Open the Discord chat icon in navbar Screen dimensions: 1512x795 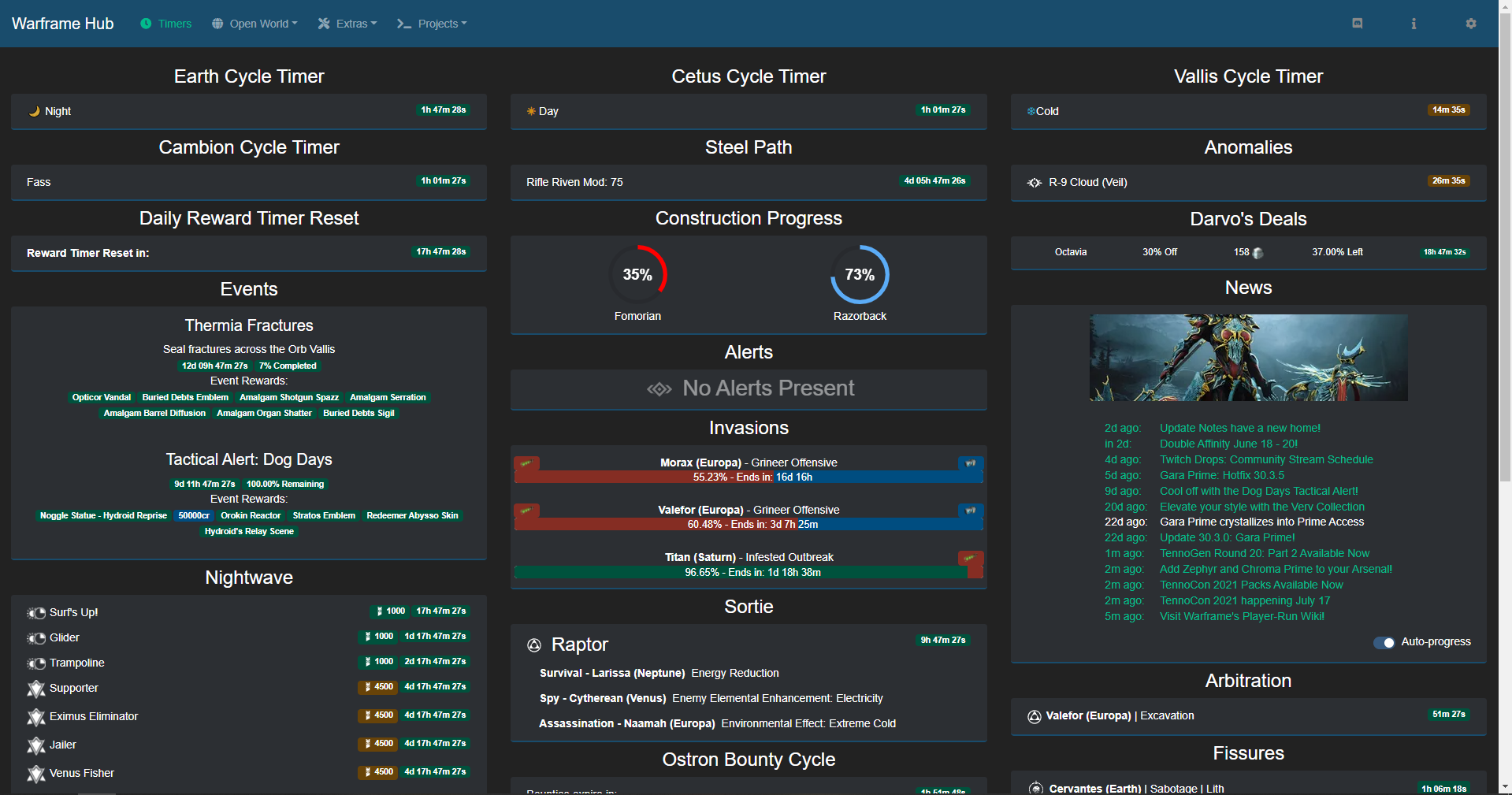coord(1357,24)
